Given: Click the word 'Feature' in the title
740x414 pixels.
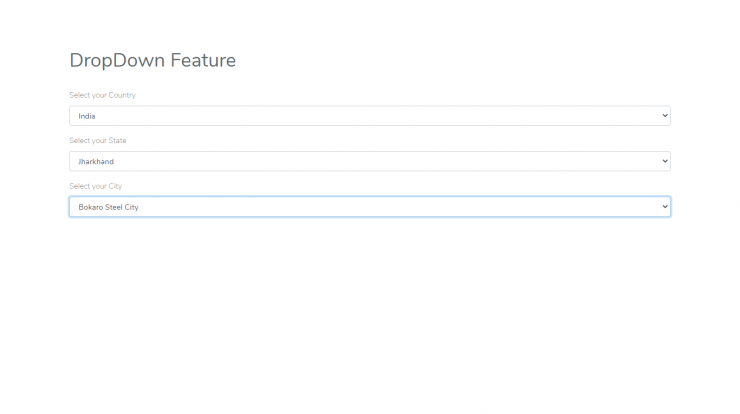Looking at the screenshot, I should (x=203, y=60).
